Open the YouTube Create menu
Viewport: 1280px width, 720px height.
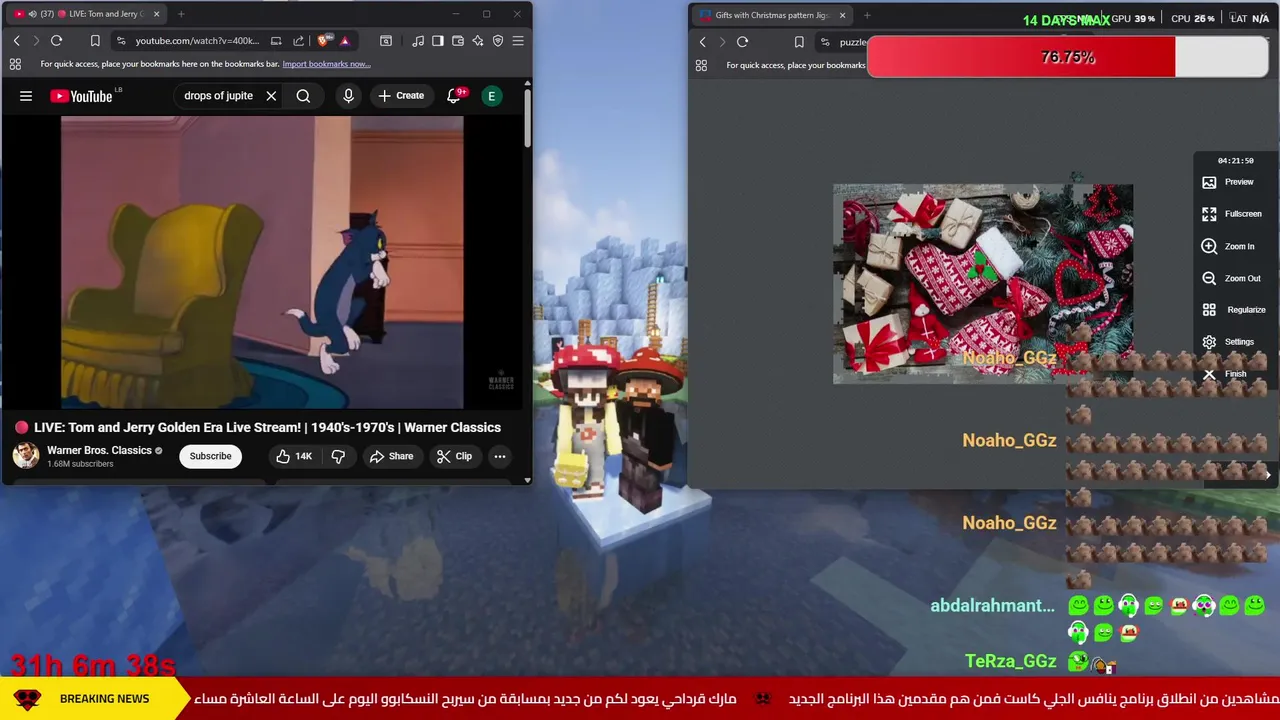(401, 96)
